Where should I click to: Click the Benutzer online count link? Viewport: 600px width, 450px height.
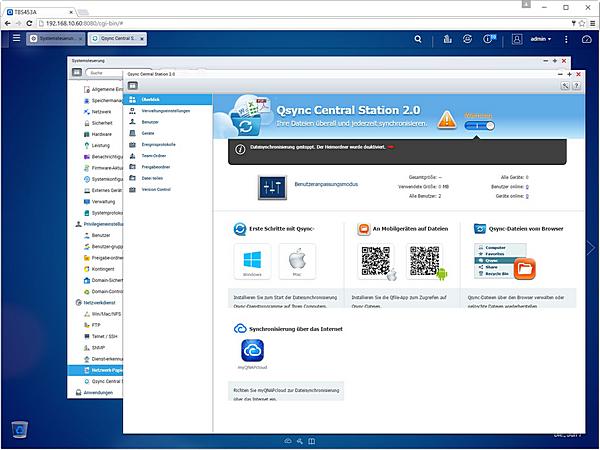point(527,187)
